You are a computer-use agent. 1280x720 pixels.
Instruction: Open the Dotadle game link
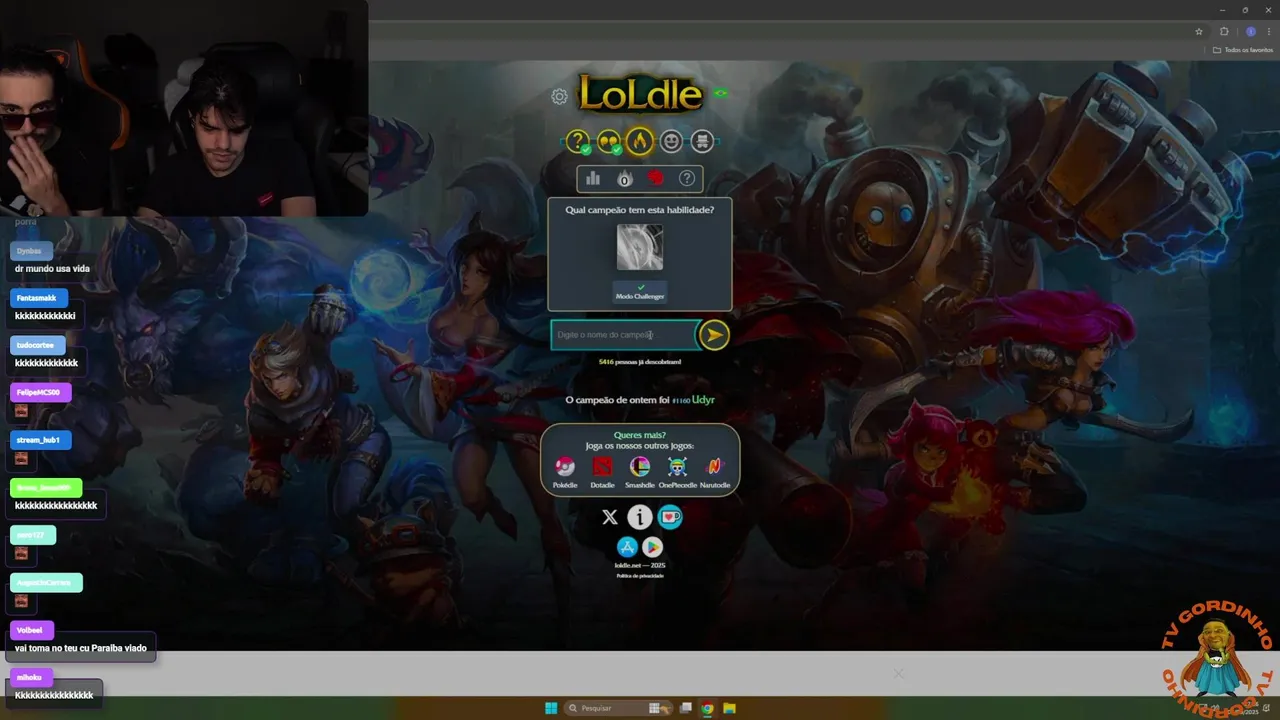tap(602, 472)
